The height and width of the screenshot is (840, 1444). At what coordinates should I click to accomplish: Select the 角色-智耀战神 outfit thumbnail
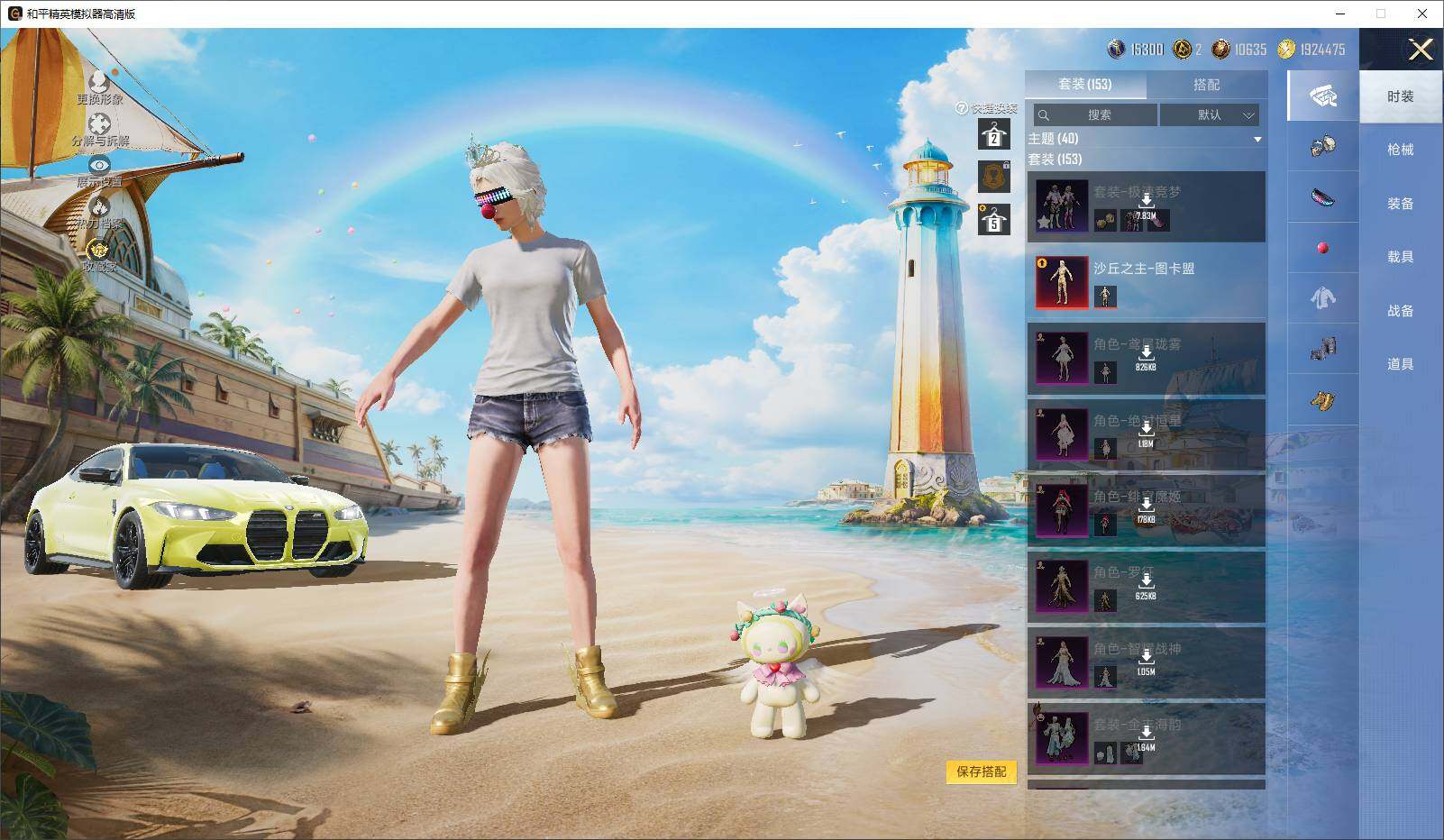(1062, 662)
